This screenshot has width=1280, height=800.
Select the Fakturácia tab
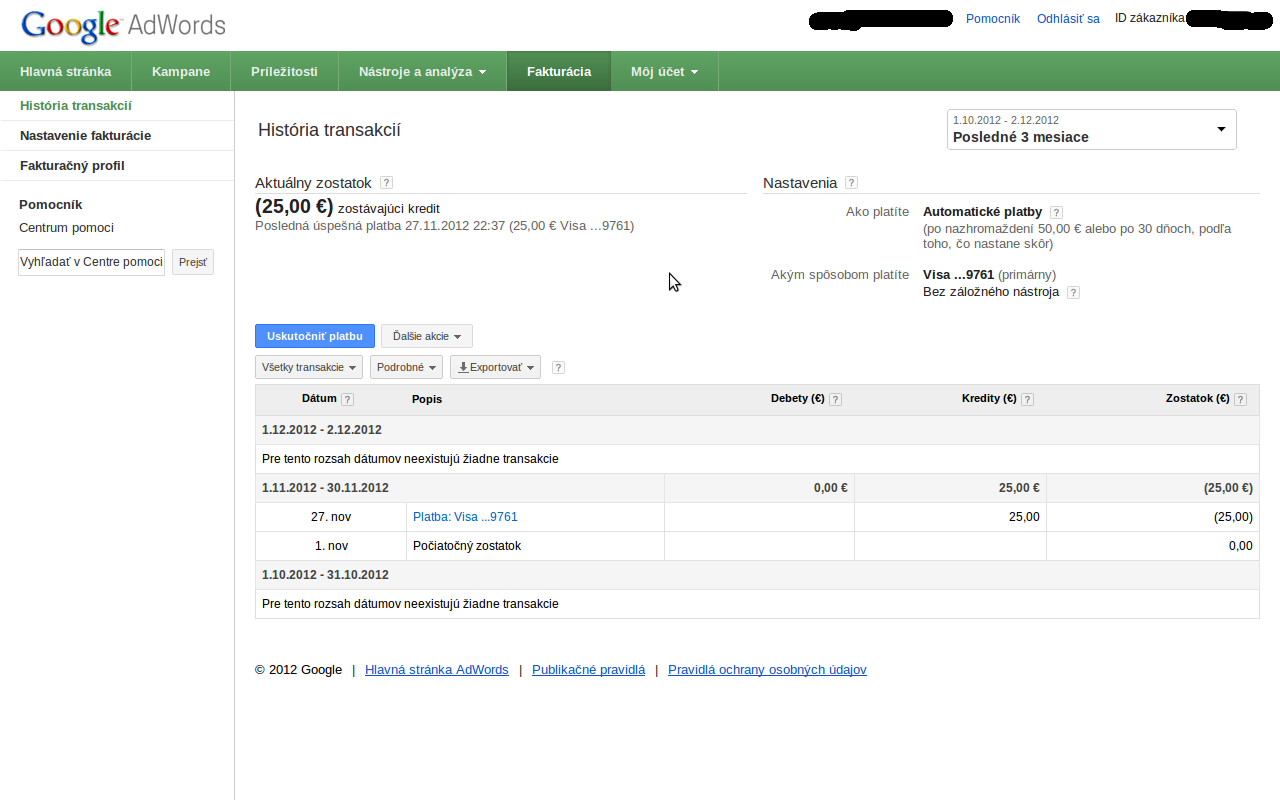(559, 72)
